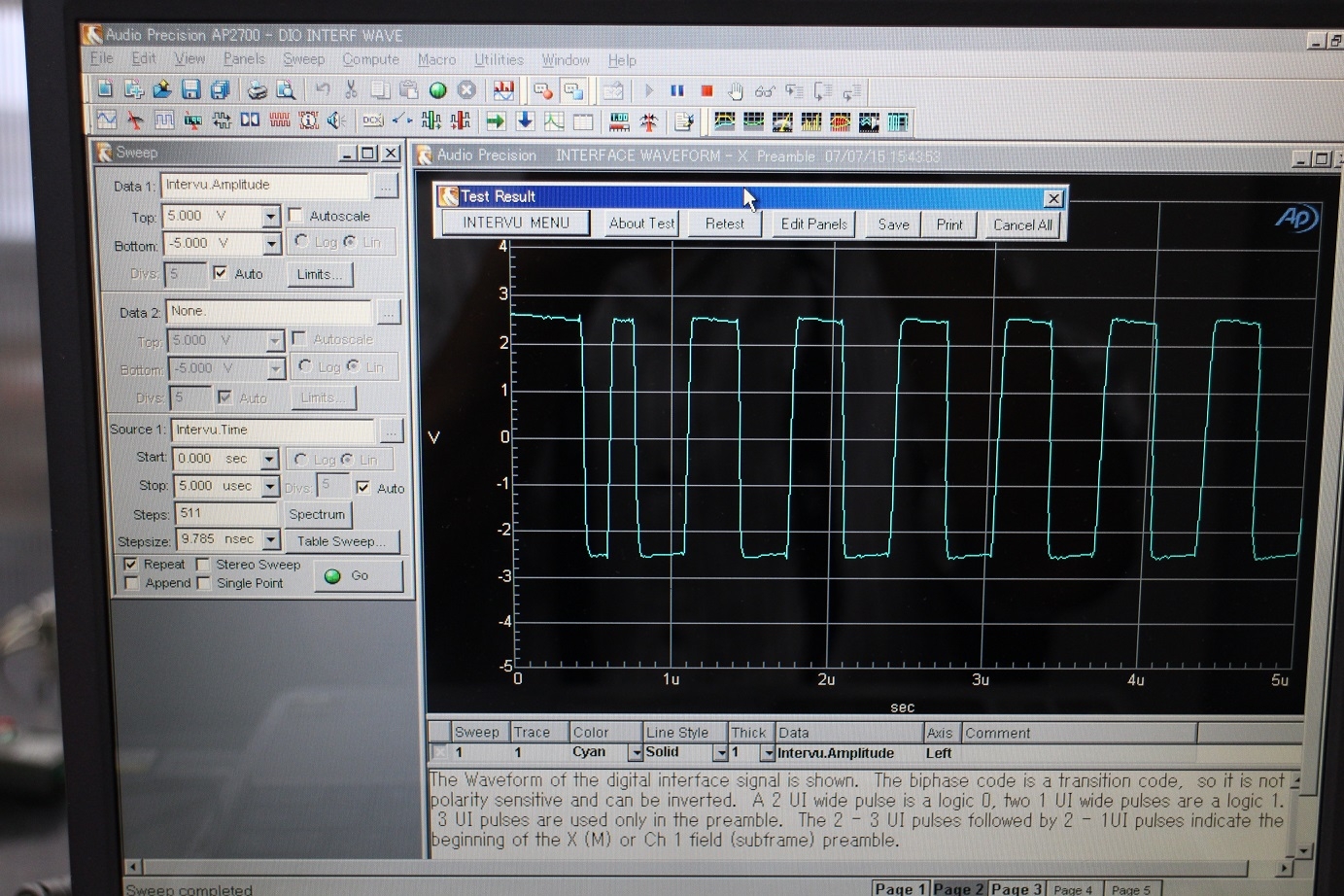1344x896 pixels.
Task: Open the Panels menu
Action: 244,58
